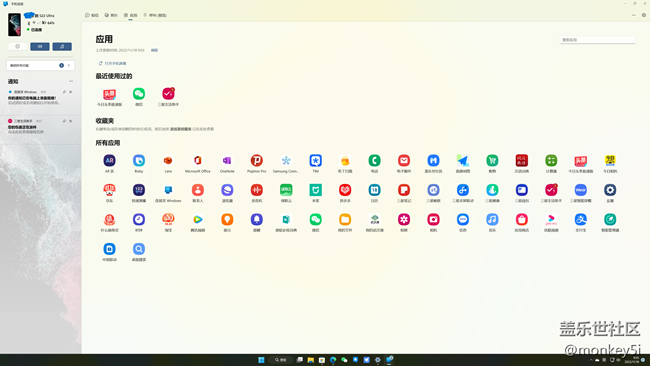Viewport: 650px width, 366px height.
Task: Open the Calendar app icon
Action: (x=374, y=190)
